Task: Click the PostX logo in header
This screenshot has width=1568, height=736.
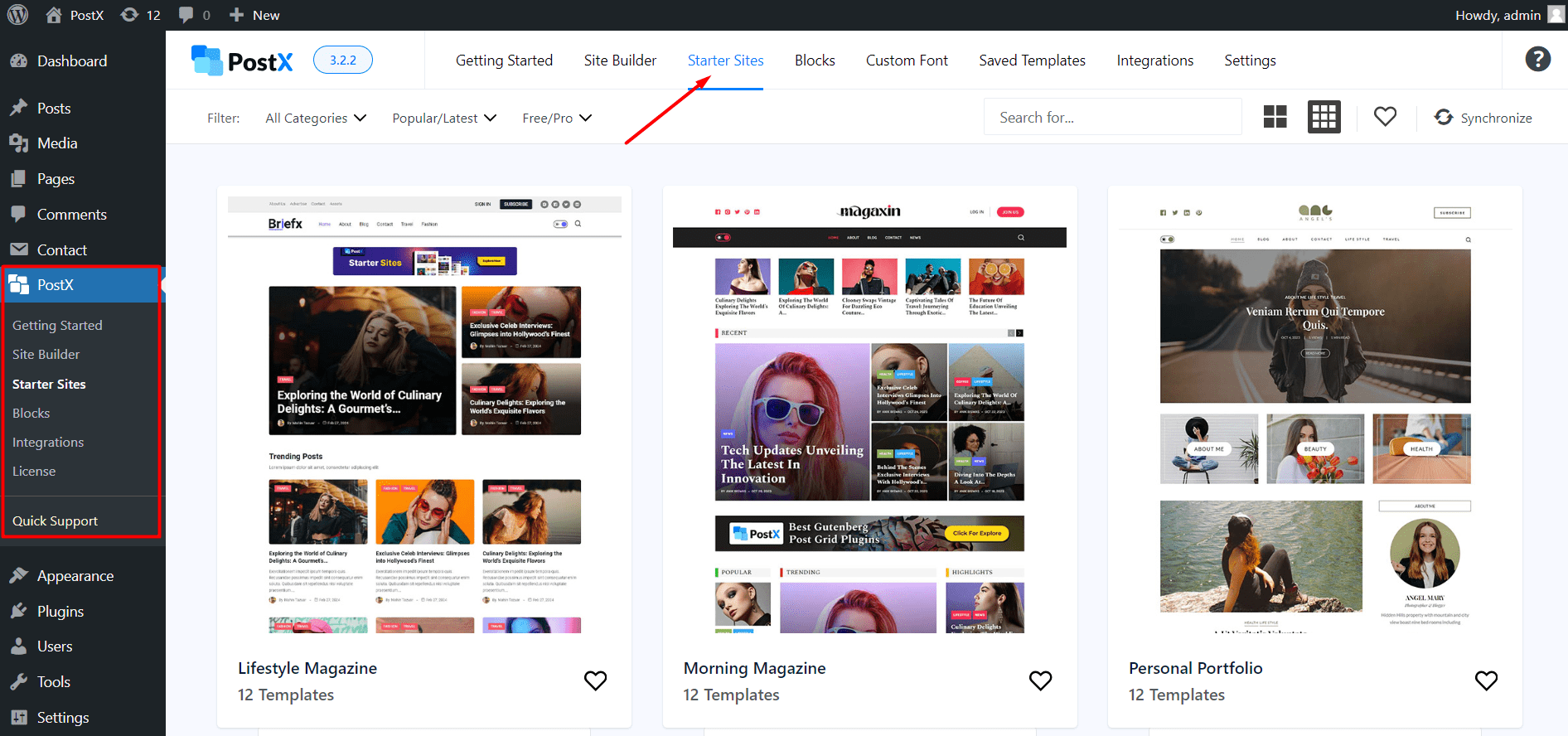Action: (242, 61)
